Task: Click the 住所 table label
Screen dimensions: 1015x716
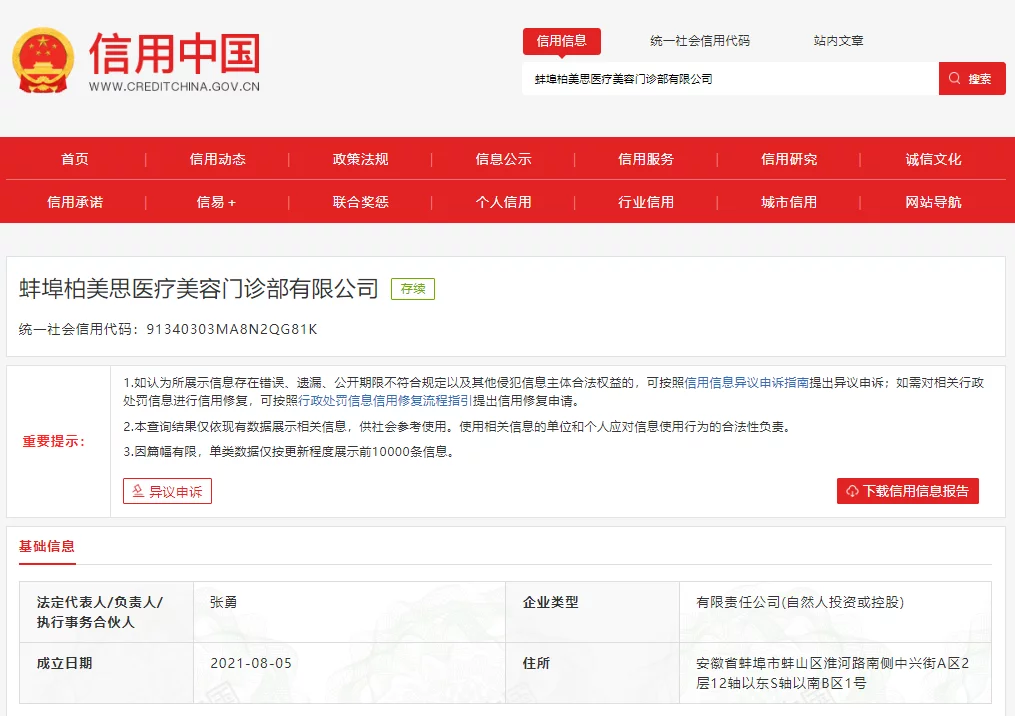Action: tap(537, 664)
